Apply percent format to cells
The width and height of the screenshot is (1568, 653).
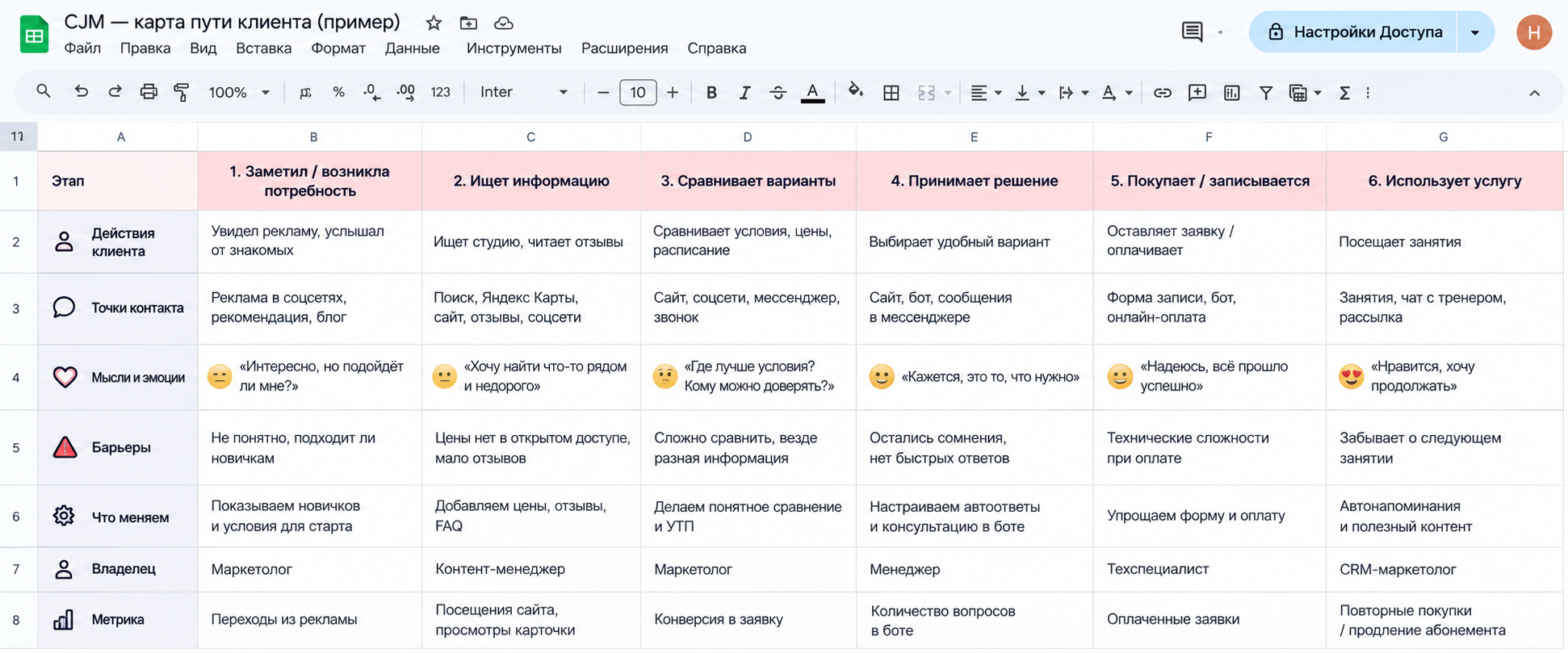tap(338, 92)
